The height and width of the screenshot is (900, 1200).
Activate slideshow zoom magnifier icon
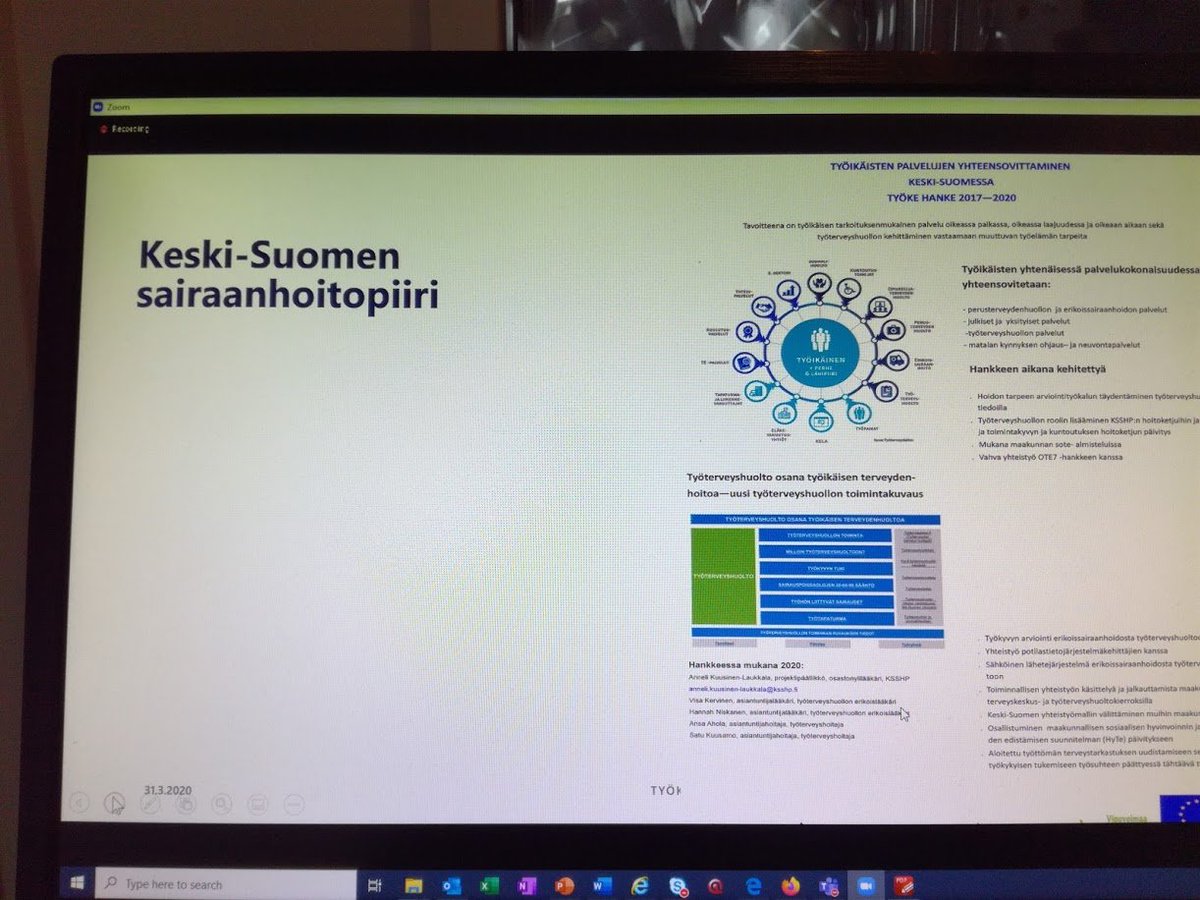[222, 803]
